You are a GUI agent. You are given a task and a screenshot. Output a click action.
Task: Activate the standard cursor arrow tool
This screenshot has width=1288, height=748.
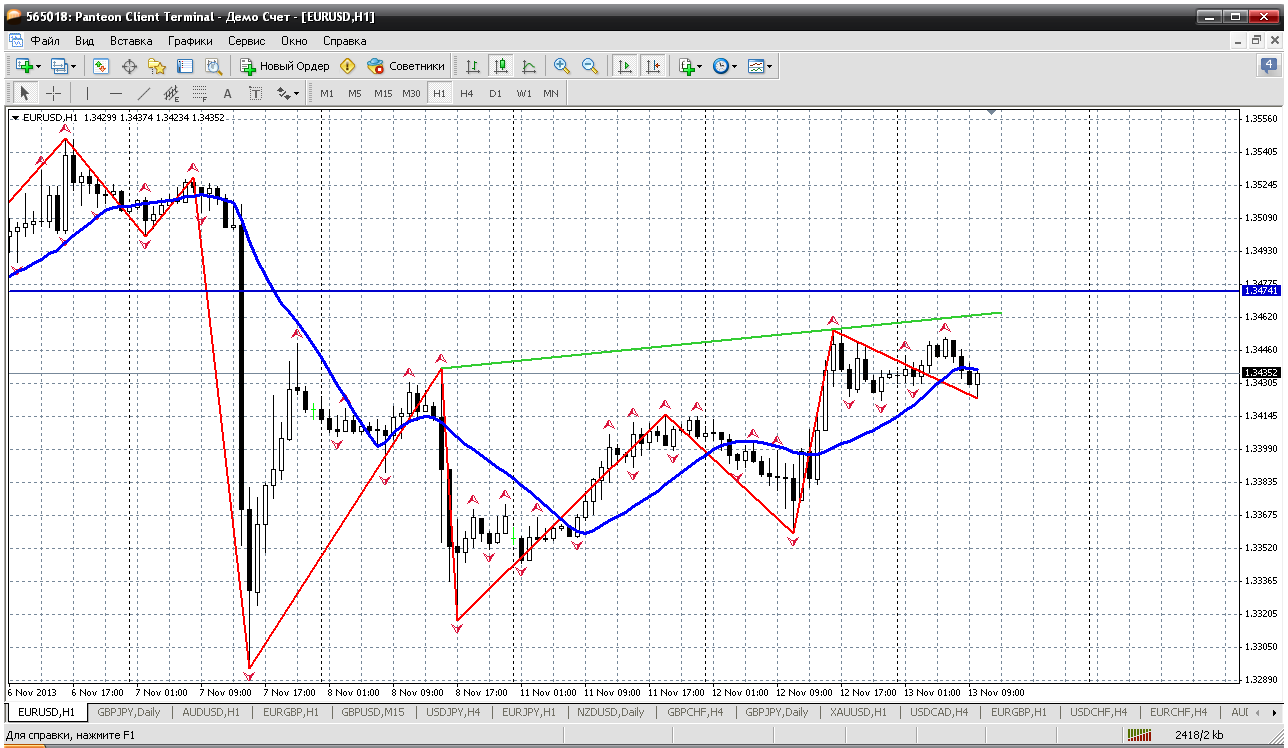point(25,93)
